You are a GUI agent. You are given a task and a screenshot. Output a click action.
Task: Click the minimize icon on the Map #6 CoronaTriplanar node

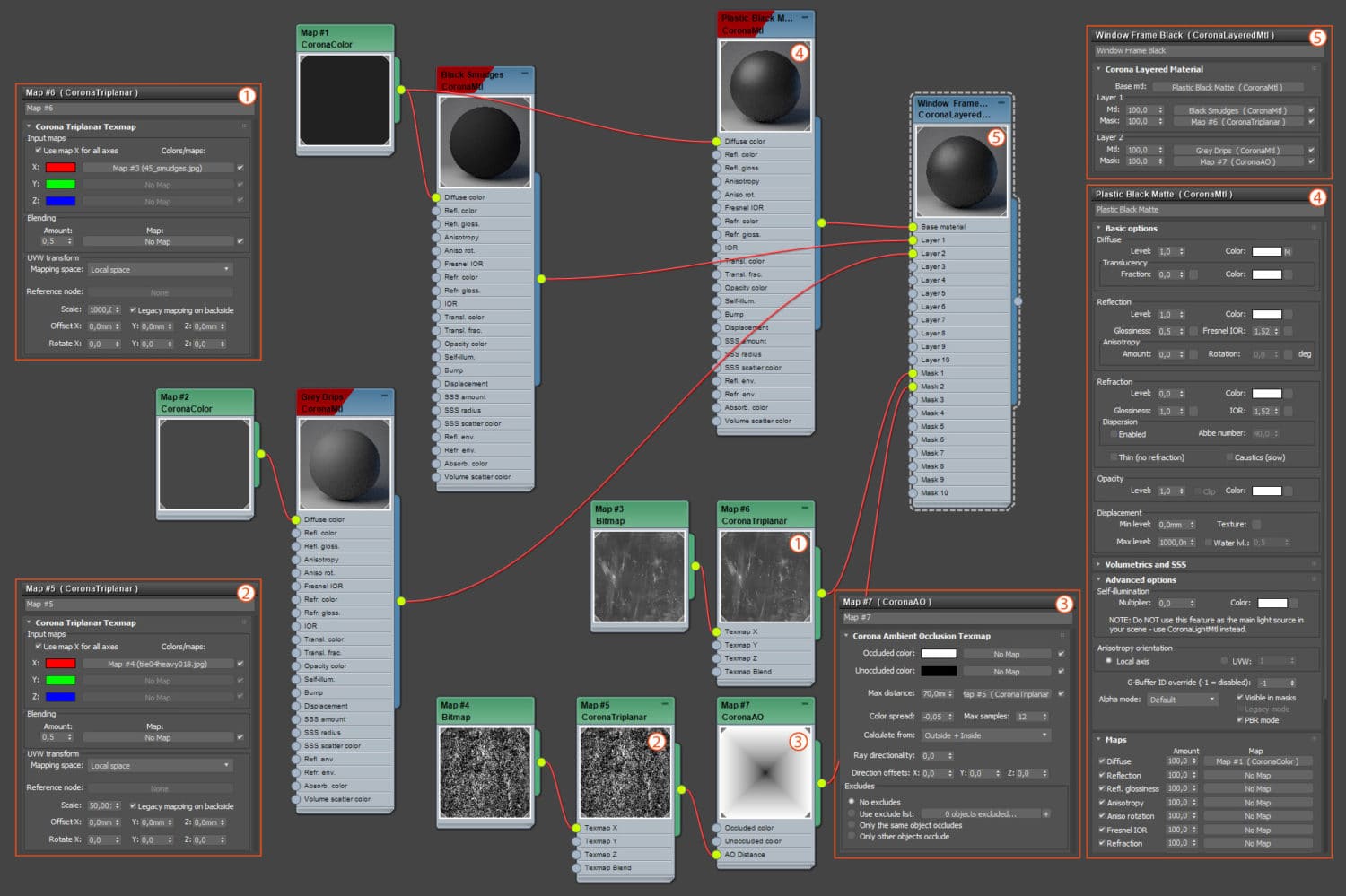click(x=805, y=505)
